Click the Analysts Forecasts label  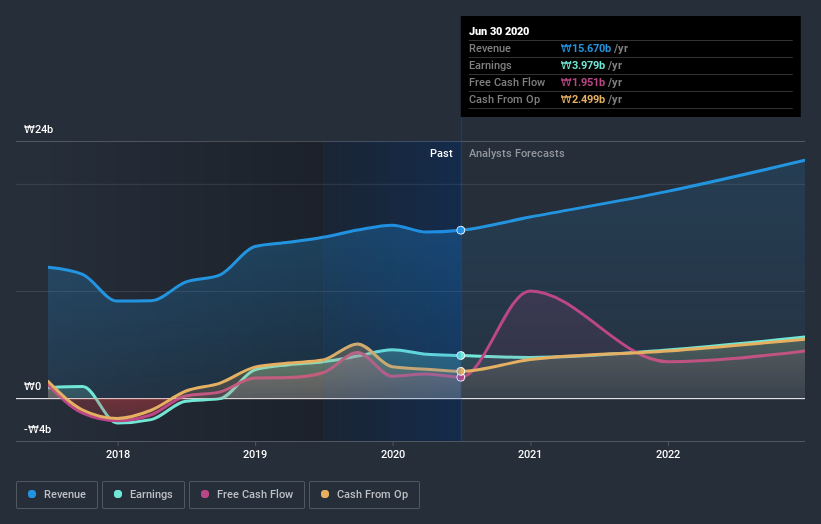click(517, 153)
